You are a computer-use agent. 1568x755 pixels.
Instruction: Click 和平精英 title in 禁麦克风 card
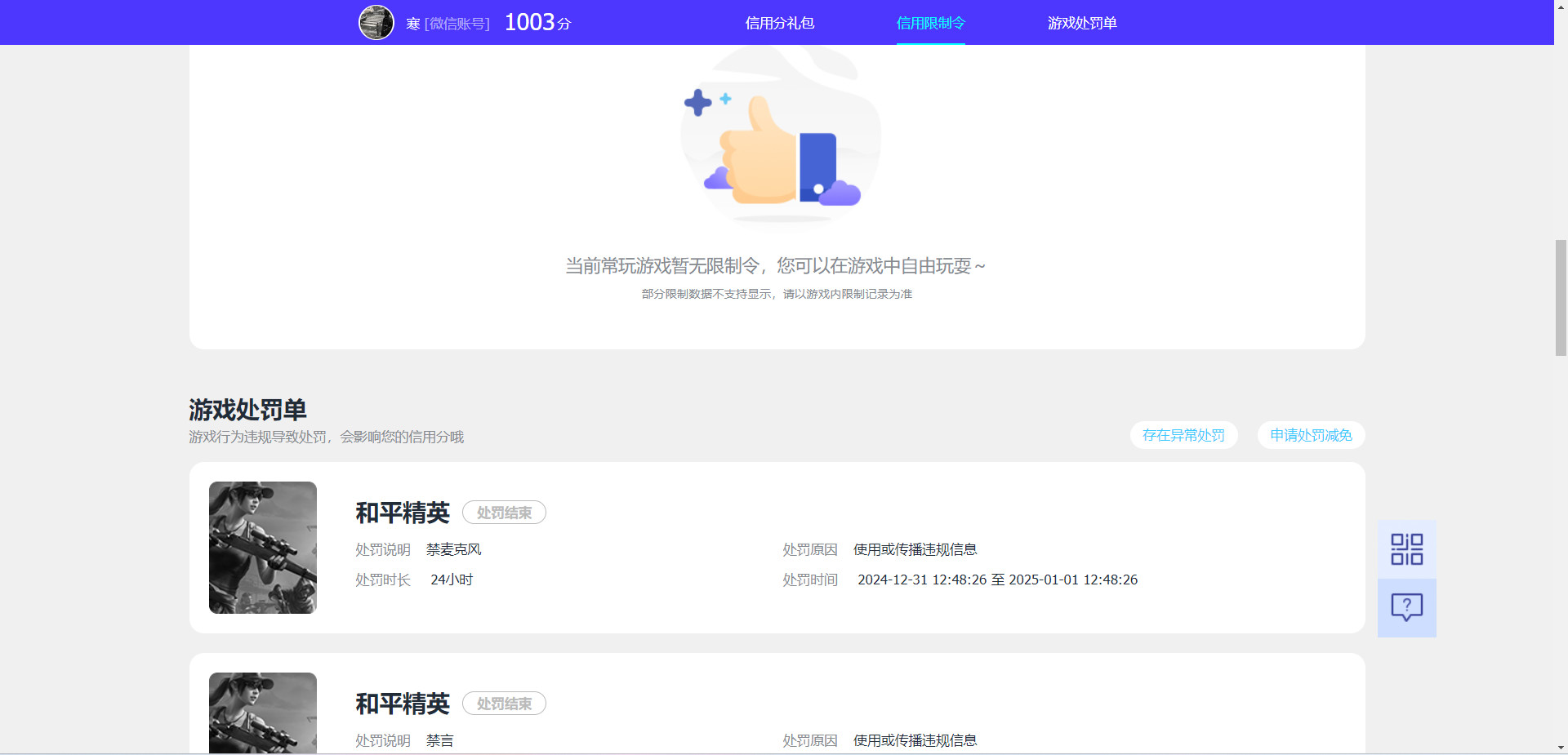coord(403,513)
